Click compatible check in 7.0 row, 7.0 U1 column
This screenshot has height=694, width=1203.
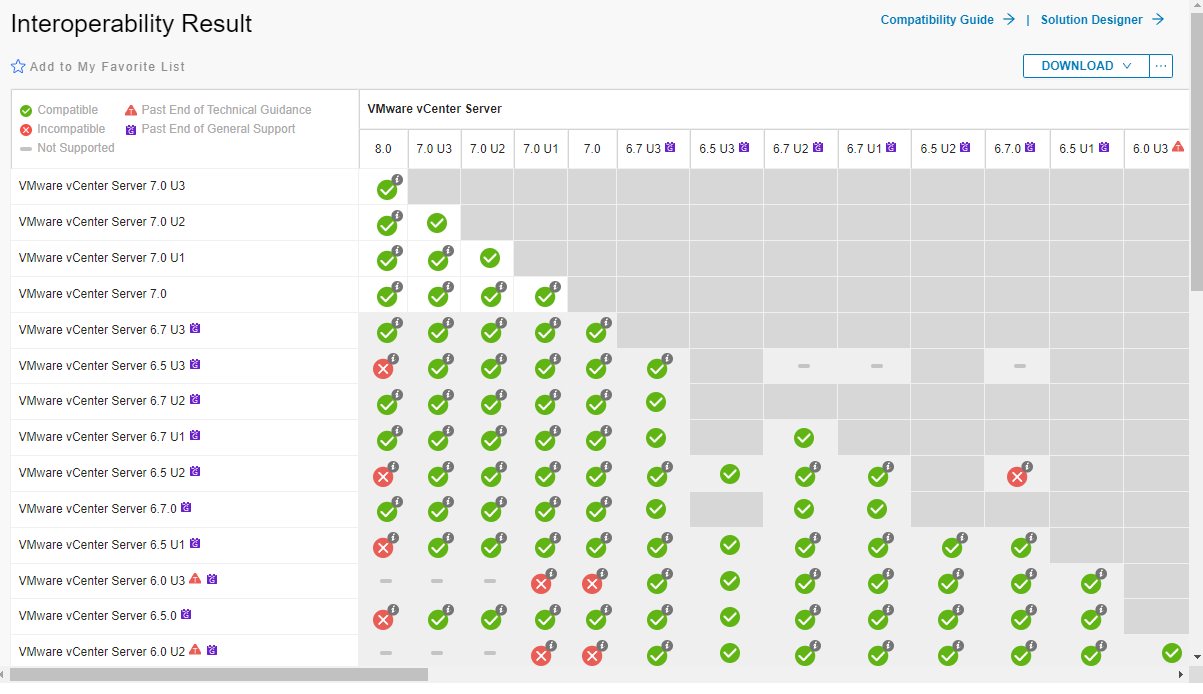pyautogui.click(x=544, y=297)
